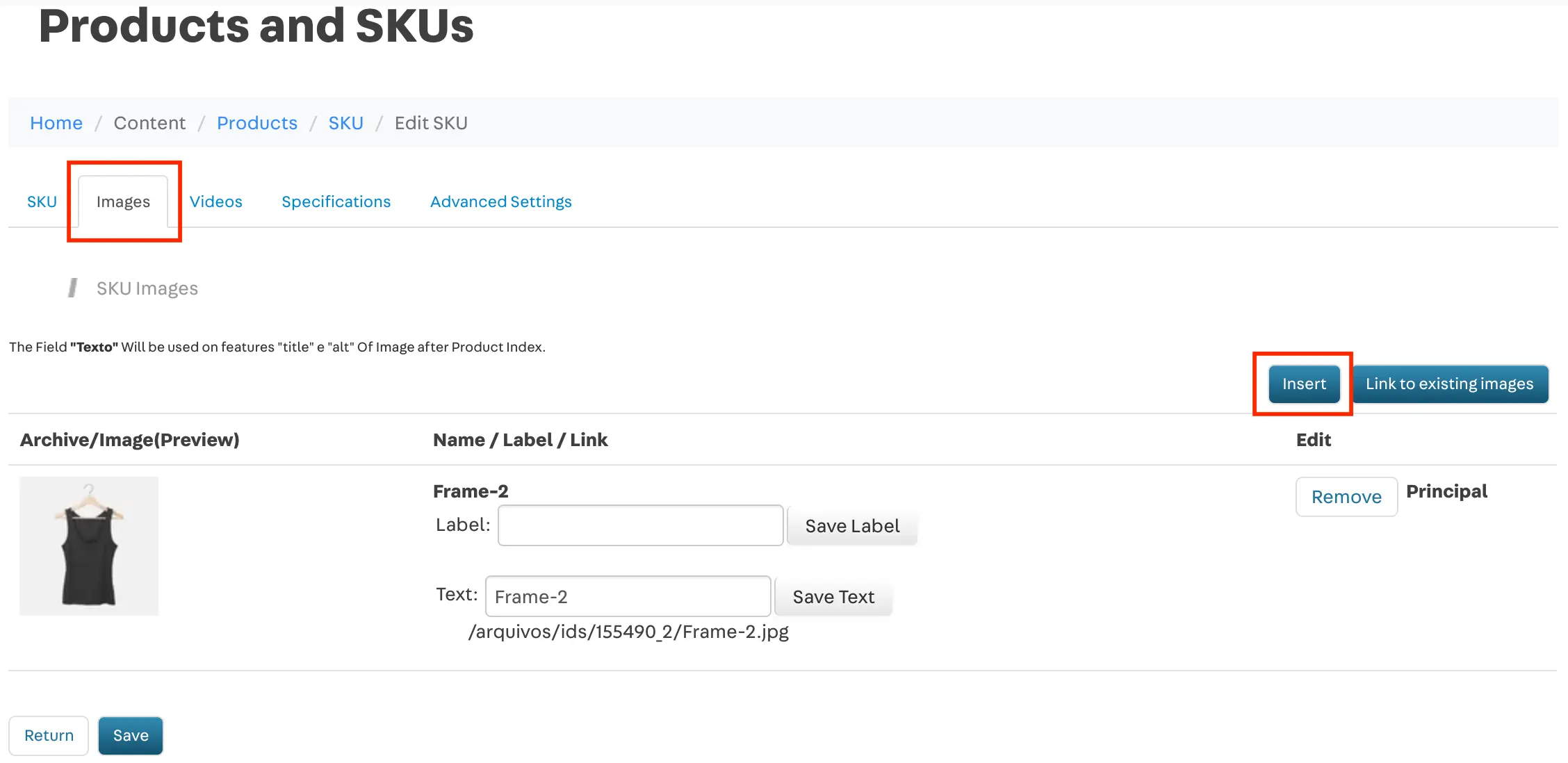
Task: Switch to the SKU tab
Action: (x=42, y=202)
